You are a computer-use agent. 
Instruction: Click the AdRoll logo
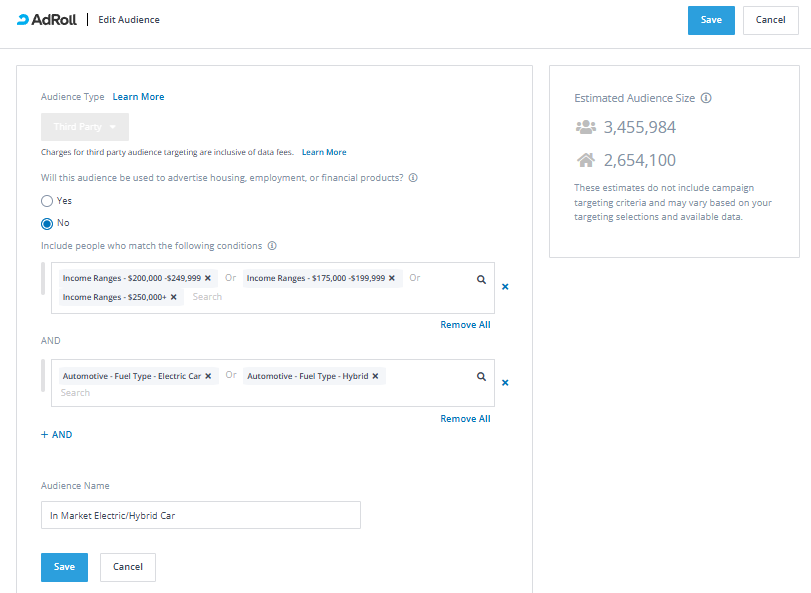(x=47, y=20)
